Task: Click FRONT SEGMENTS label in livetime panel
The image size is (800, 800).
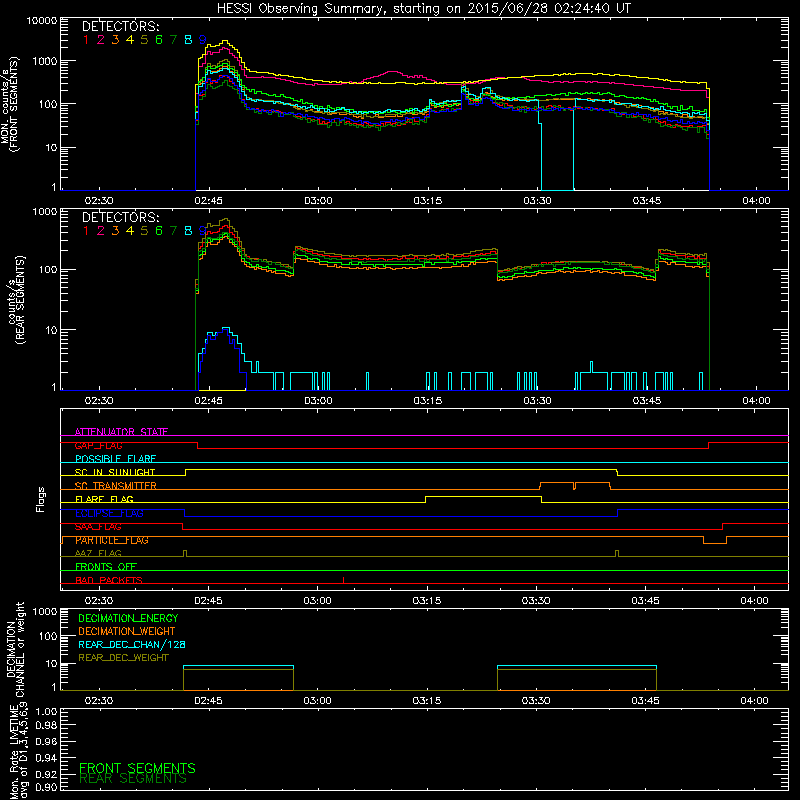Action: [x=137, y=768]
